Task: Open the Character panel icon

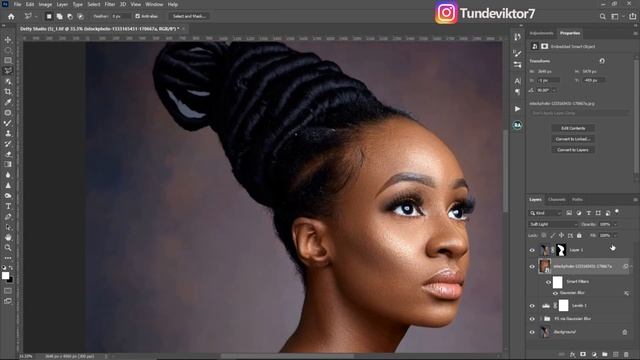Action: [x=518, y=81]
